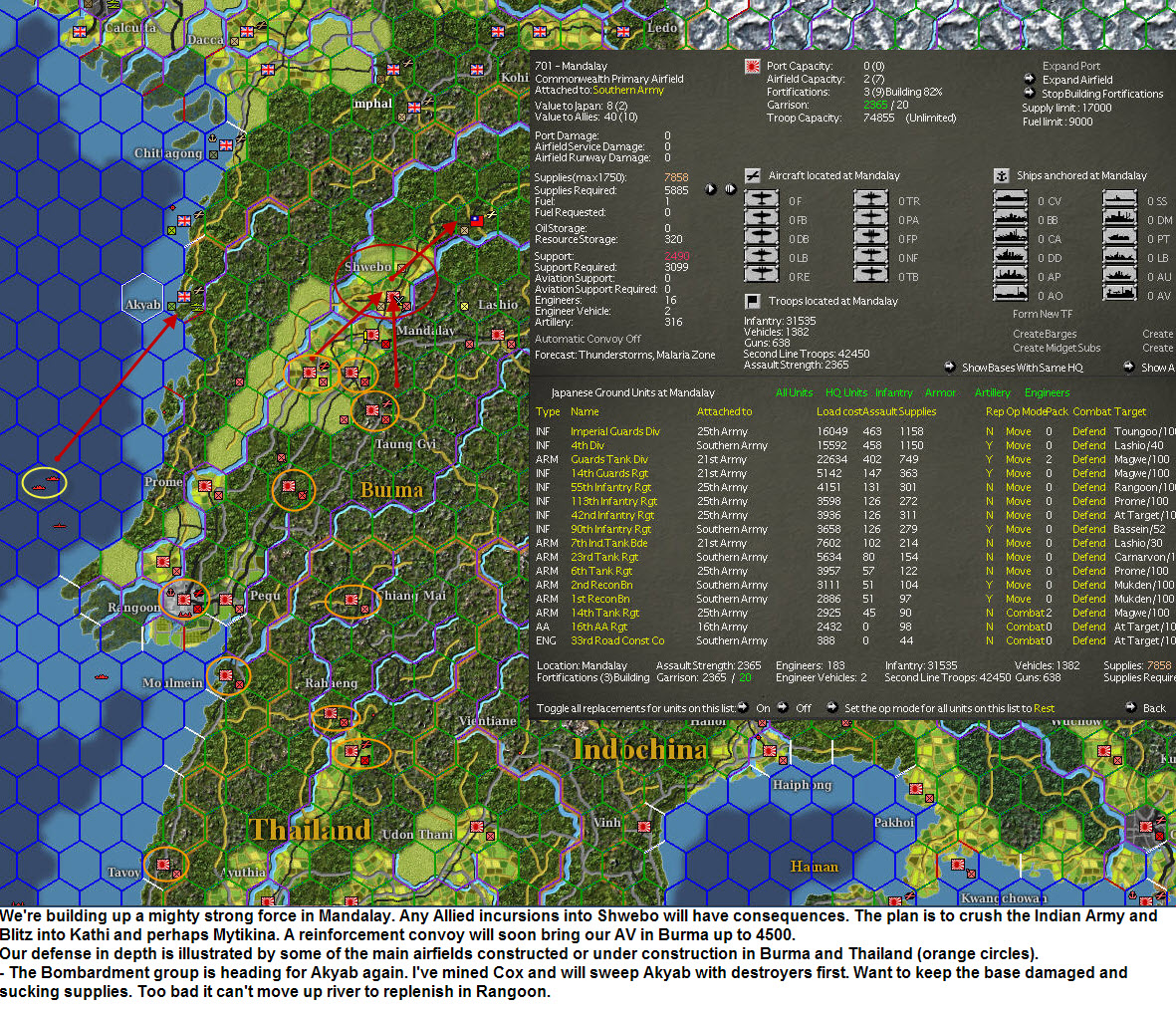The height and width of the screenshot is (1011, 1176).
Task: Click the night fighter (NF) aircraft icon
Action: click(870, 256)
